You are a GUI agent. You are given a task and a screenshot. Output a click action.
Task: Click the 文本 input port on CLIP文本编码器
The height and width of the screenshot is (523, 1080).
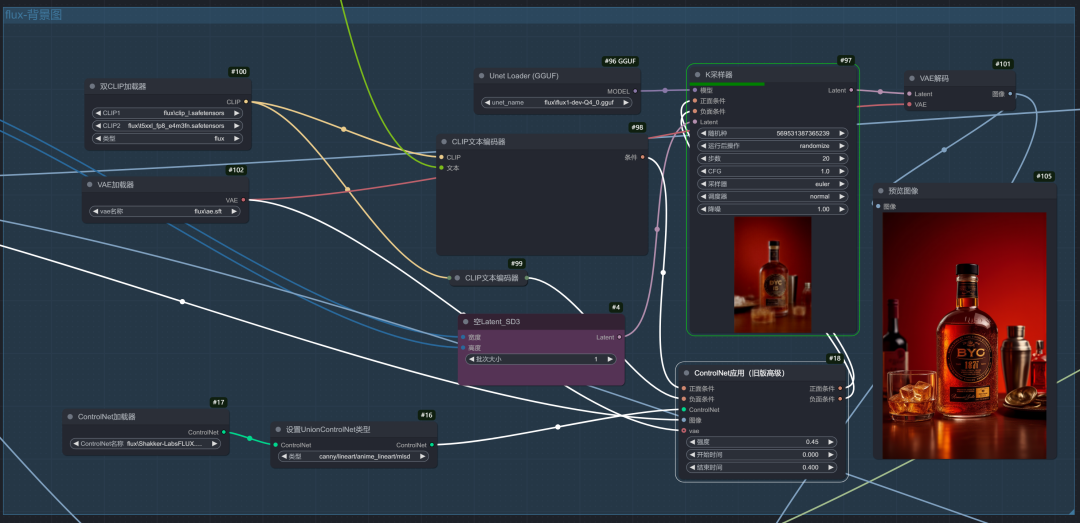click(442, 167)
